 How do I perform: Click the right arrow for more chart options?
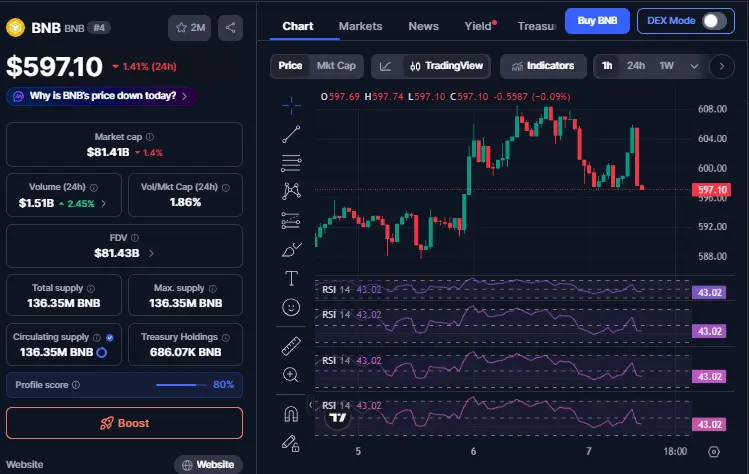click(x=722, y=66)
